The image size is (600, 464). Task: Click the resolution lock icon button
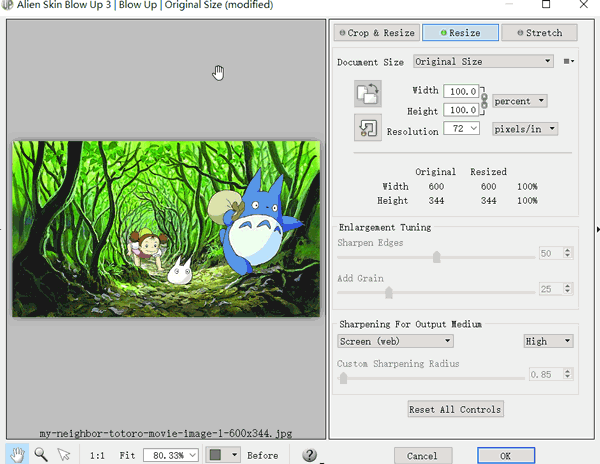(367, 127)
